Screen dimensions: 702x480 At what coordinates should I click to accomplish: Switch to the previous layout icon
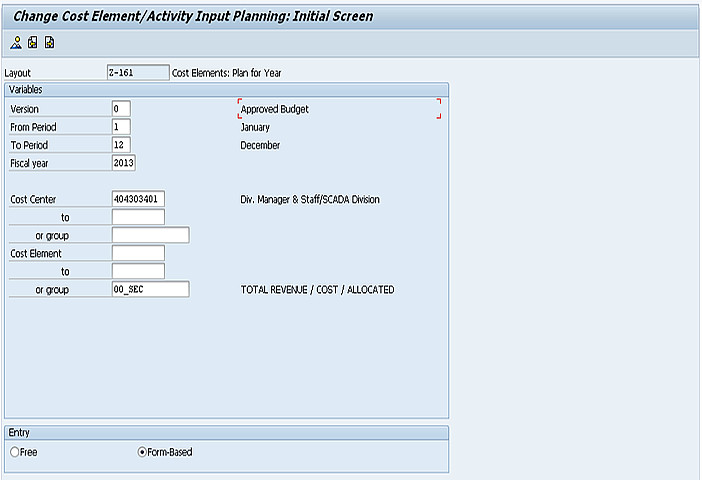[33, 43]
